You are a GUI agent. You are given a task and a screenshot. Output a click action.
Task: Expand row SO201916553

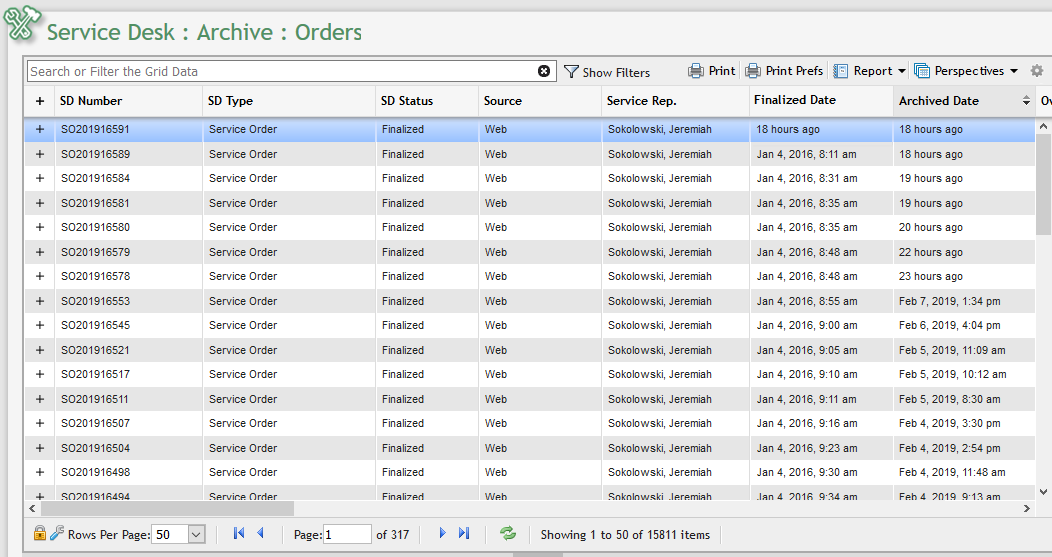coord(40,301)
